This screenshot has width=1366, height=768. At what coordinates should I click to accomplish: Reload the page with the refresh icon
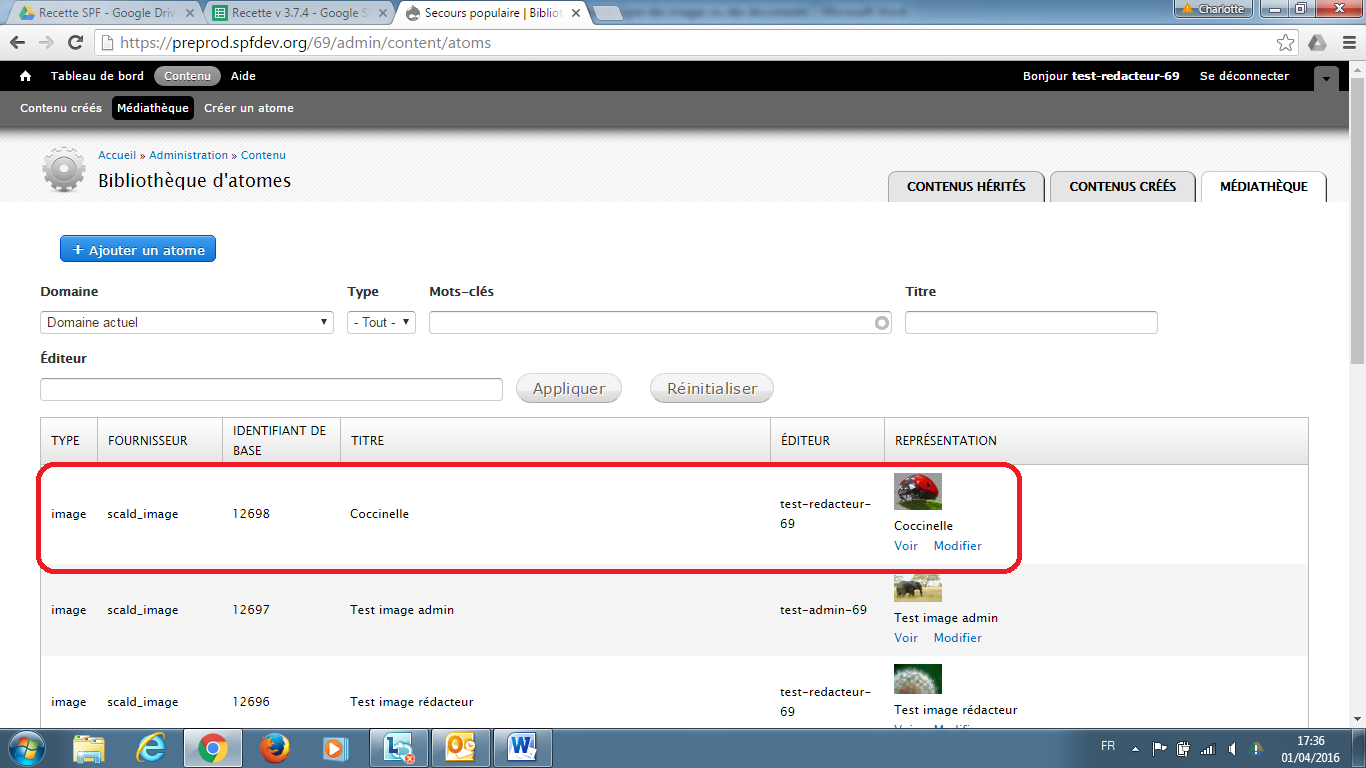click(x=75, y=43)
